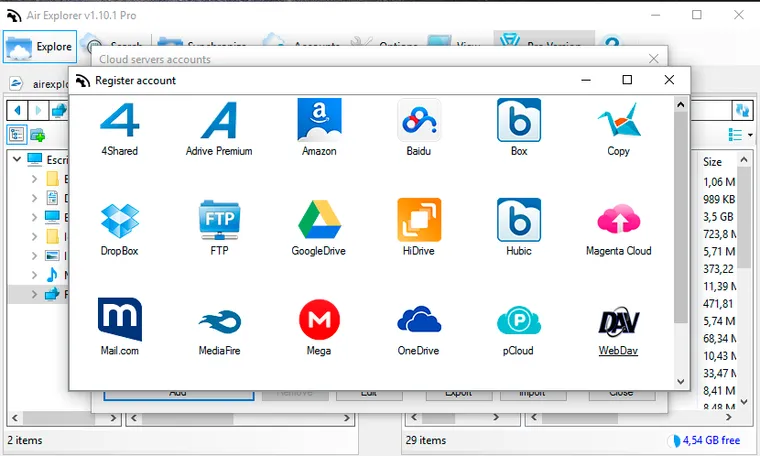760x456 pixels.
Task: Click the Register account vertical scrollbar thumb
Action: (x=681, y=217)
